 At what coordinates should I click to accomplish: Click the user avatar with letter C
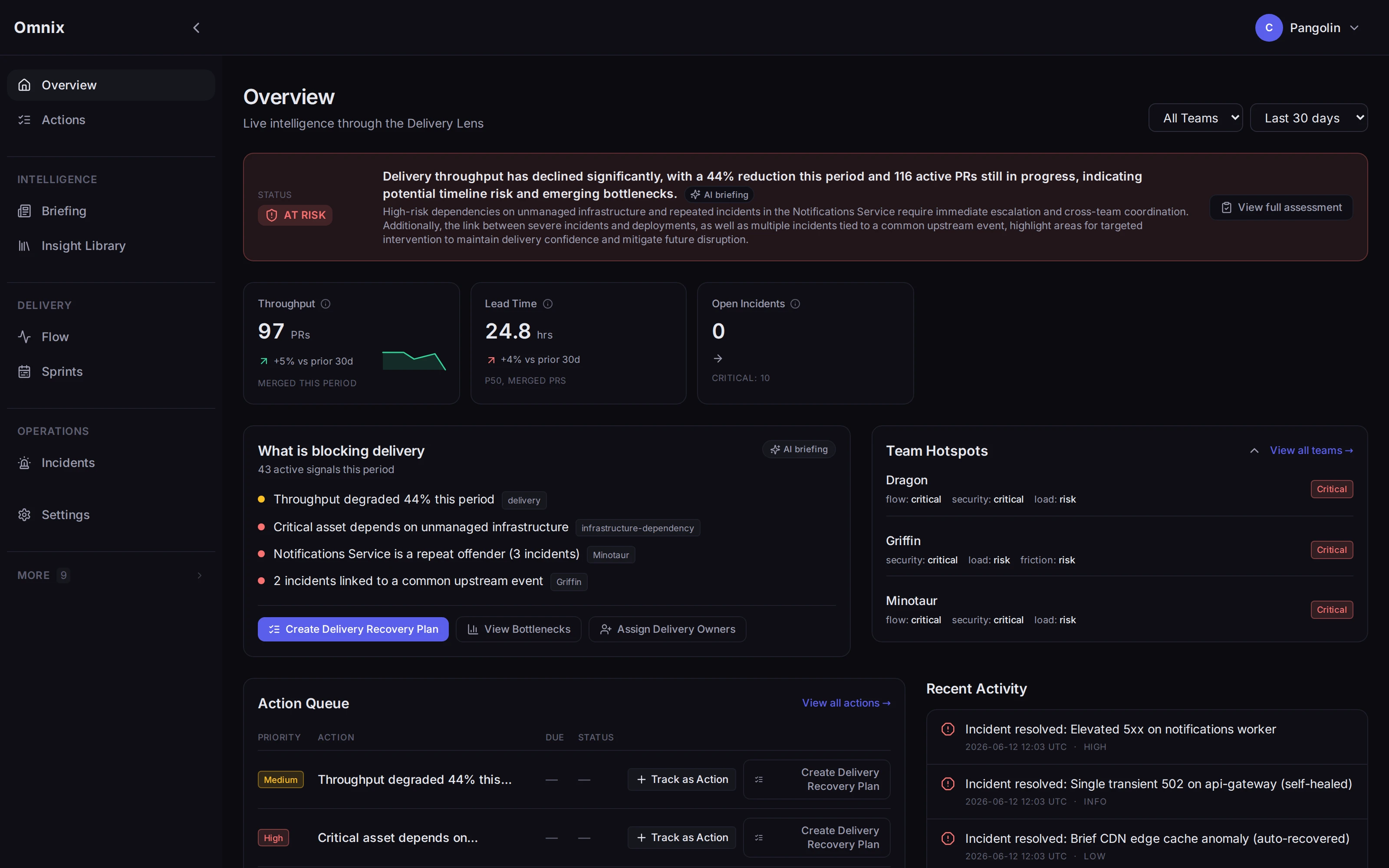pyautogui.click(x=1268, y=27)
